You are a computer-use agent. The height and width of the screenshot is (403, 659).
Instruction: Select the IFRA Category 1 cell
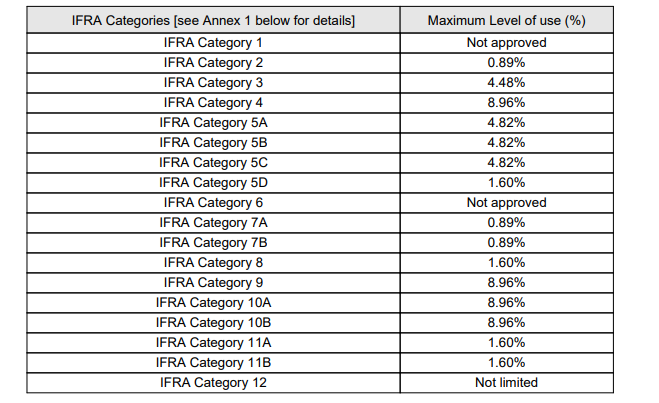coord(213,42)
